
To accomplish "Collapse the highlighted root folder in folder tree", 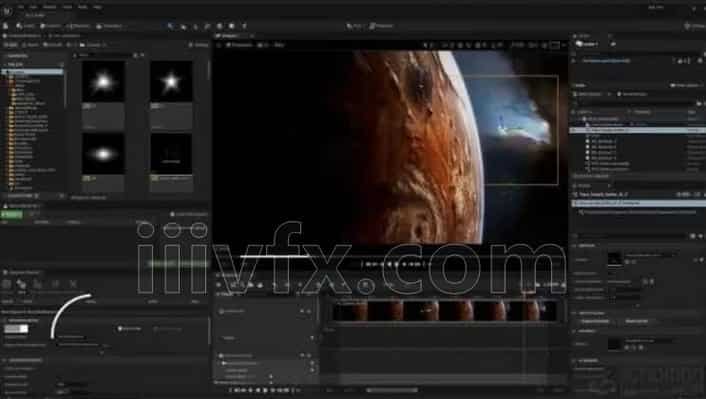I will coord(5,72).
